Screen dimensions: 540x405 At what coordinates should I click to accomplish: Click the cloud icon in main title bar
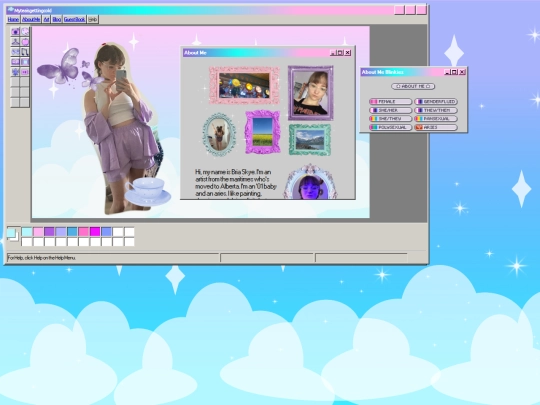tap(10, 10)
